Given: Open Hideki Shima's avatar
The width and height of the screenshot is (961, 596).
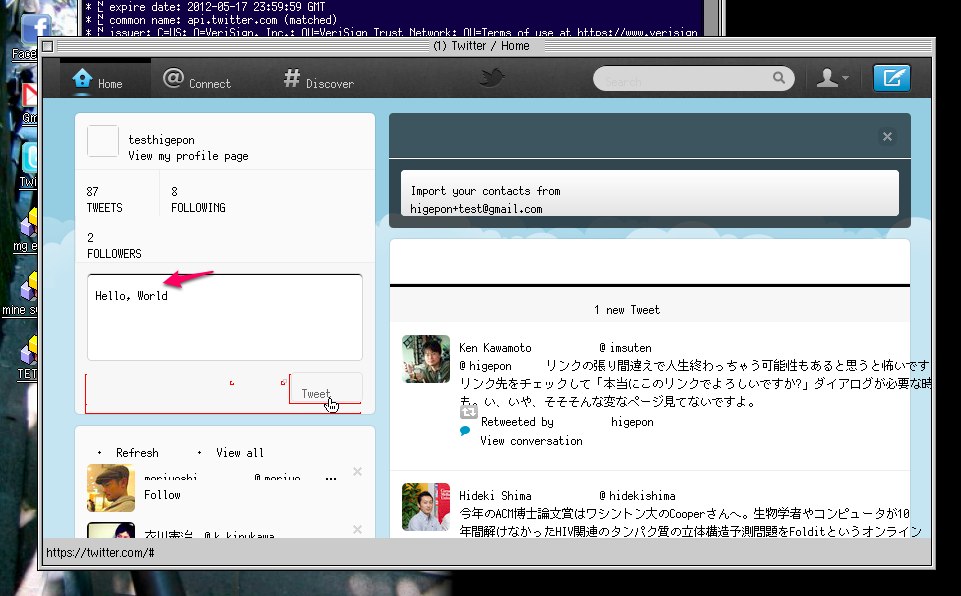Looking at the screenshot, I should coord(426,506).
